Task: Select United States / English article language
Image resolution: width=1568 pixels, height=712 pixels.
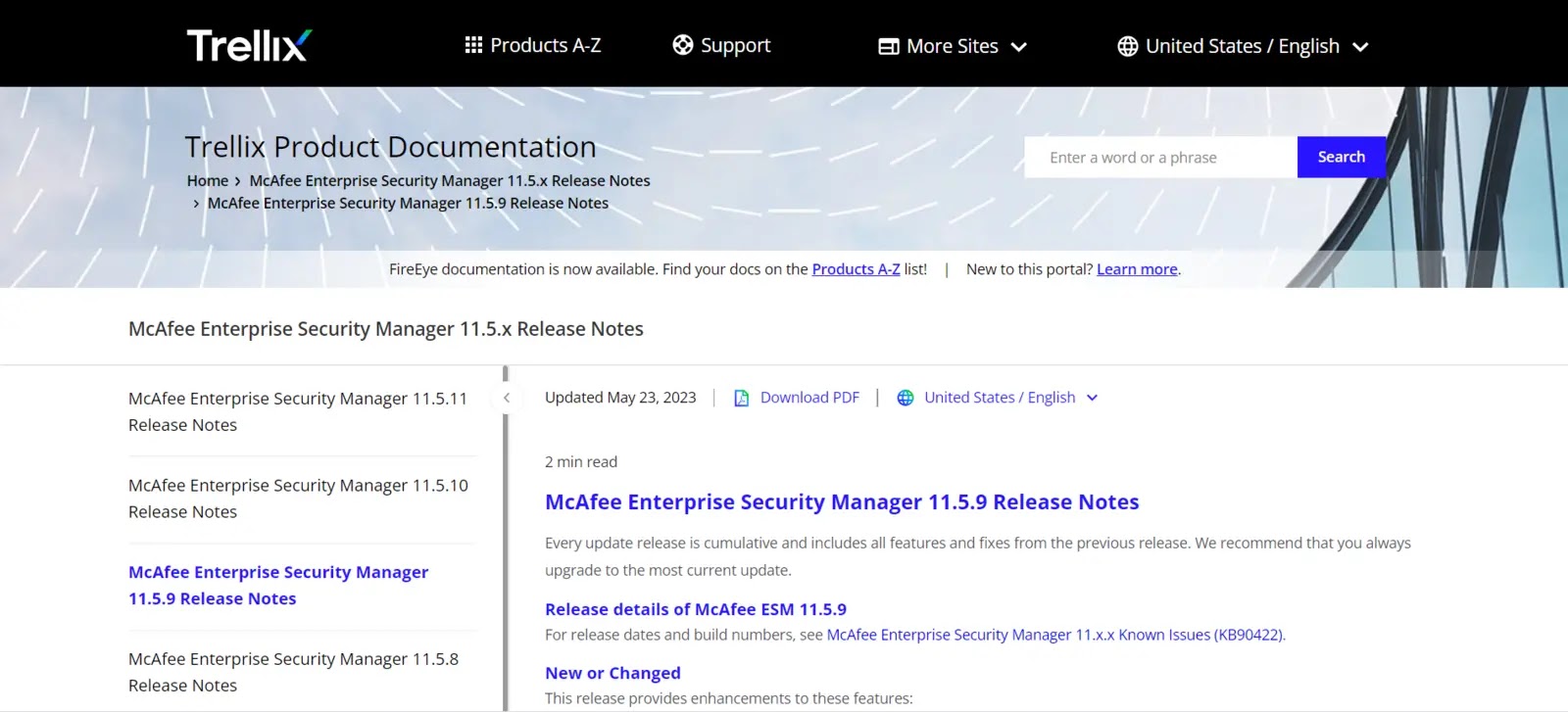Action: (1000, 398)
